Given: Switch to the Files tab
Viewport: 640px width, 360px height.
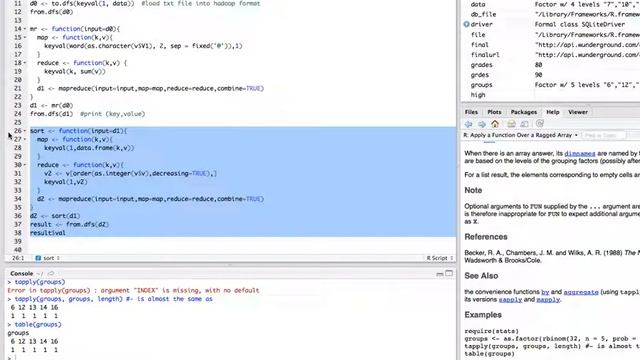Looking at the screenshot, I should tap(471, 112).
